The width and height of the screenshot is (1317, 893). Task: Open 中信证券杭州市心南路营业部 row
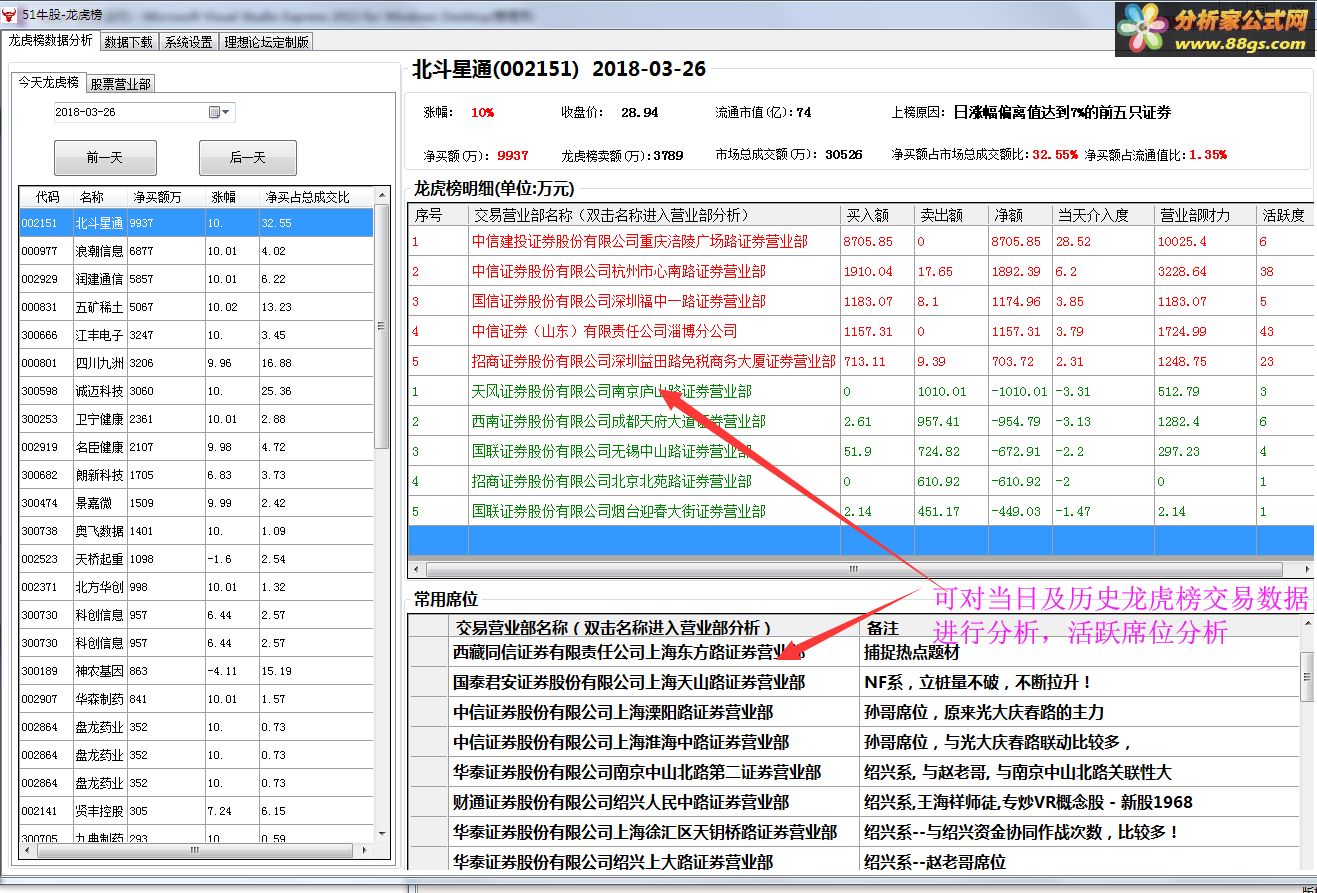(x=860, y=271)
